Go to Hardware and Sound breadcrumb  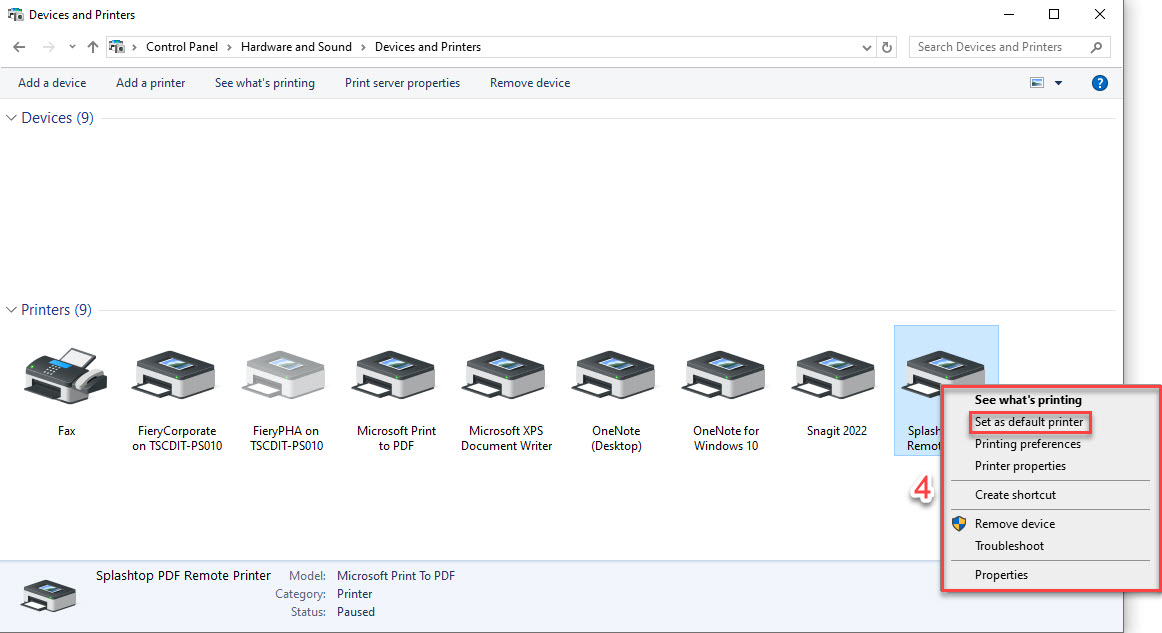pos(296,47)
